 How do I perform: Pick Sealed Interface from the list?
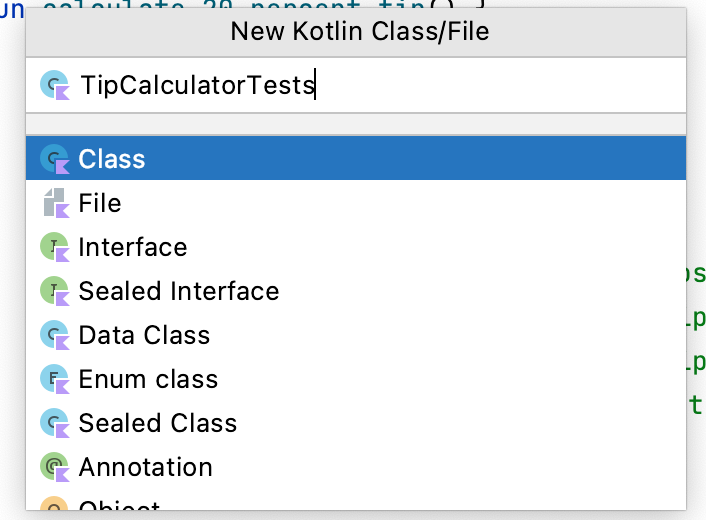pos(179,291)
